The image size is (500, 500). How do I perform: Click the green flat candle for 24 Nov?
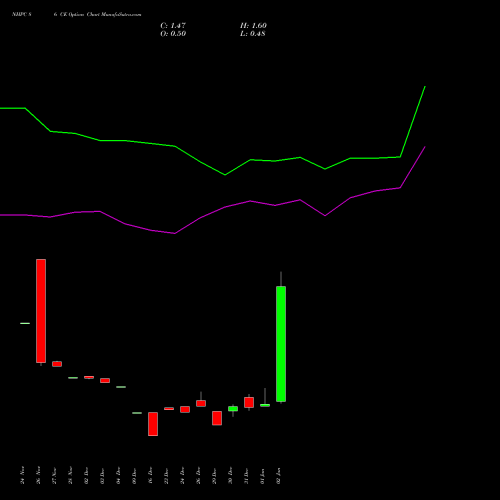coord(25,323)
